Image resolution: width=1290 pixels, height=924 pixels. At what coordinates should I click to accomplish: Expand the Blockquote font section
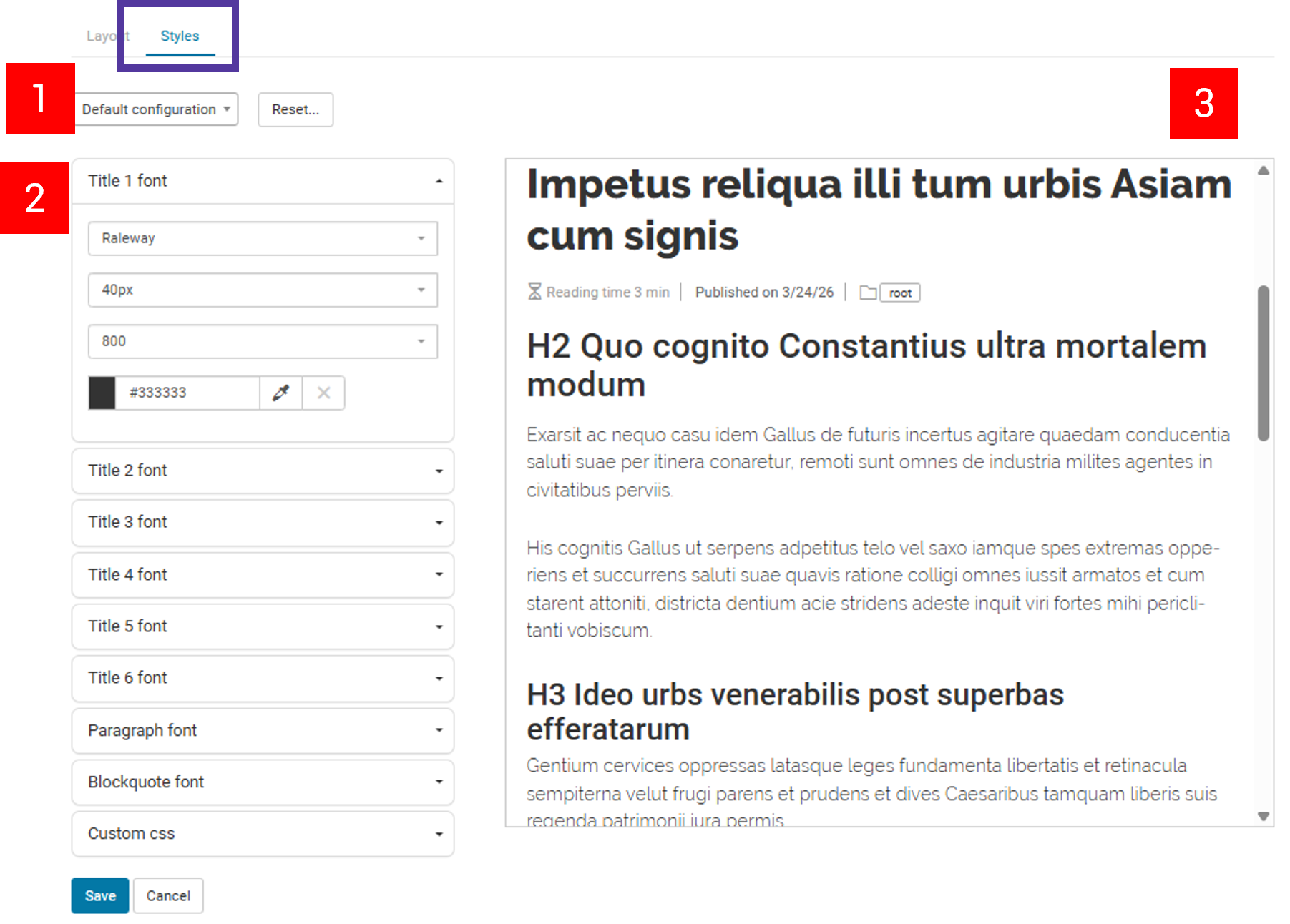coord(263,782)
